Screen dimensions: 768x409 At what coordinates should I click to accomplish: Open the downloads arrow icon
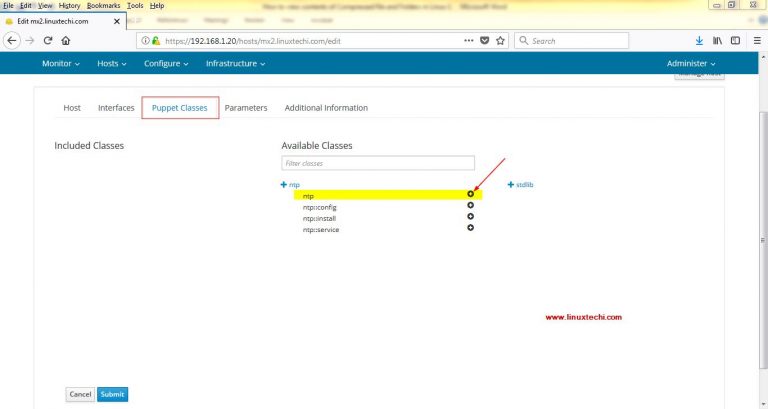tap(699, 41)
